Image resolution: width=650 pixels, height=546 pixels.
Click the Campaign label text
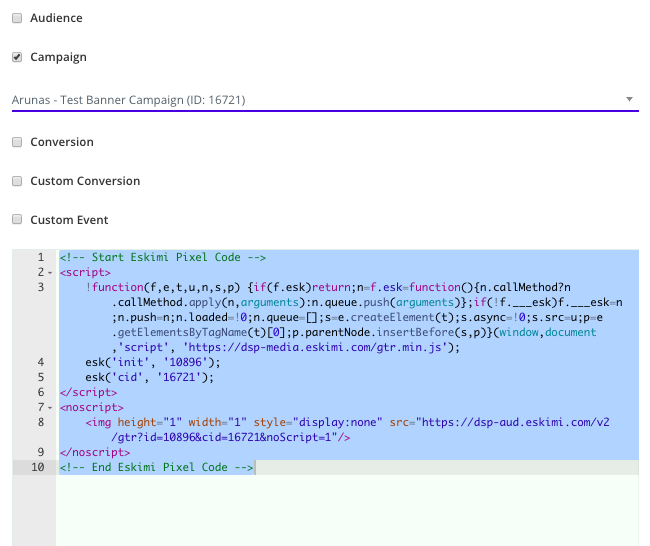click(58, 57)
